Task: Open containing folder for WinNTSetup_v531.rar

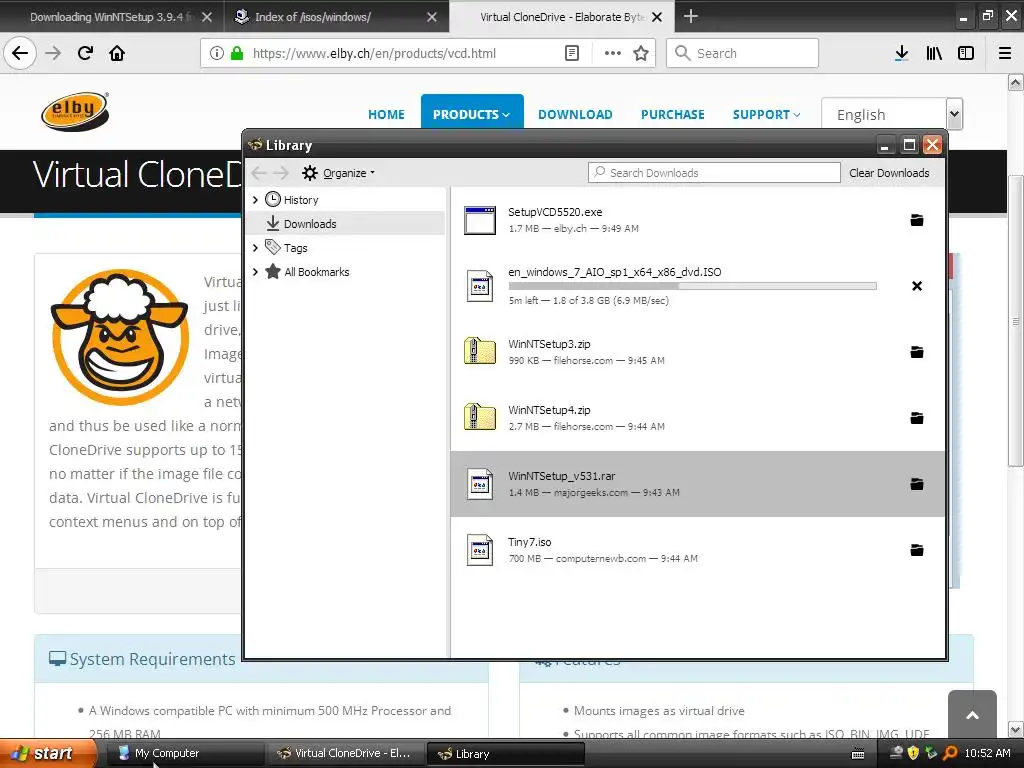Action: click(x=917, y=484)
